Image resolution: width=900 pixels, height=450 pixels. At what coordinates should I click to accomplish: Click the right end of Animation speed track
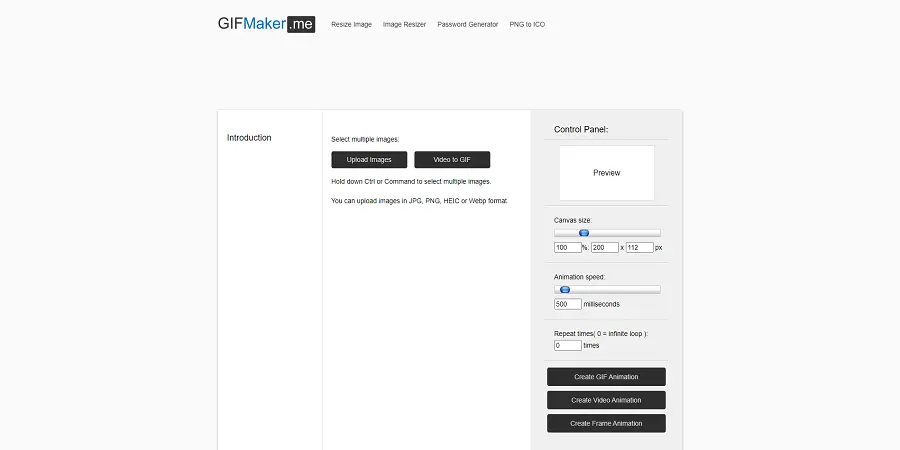(657, 290)
